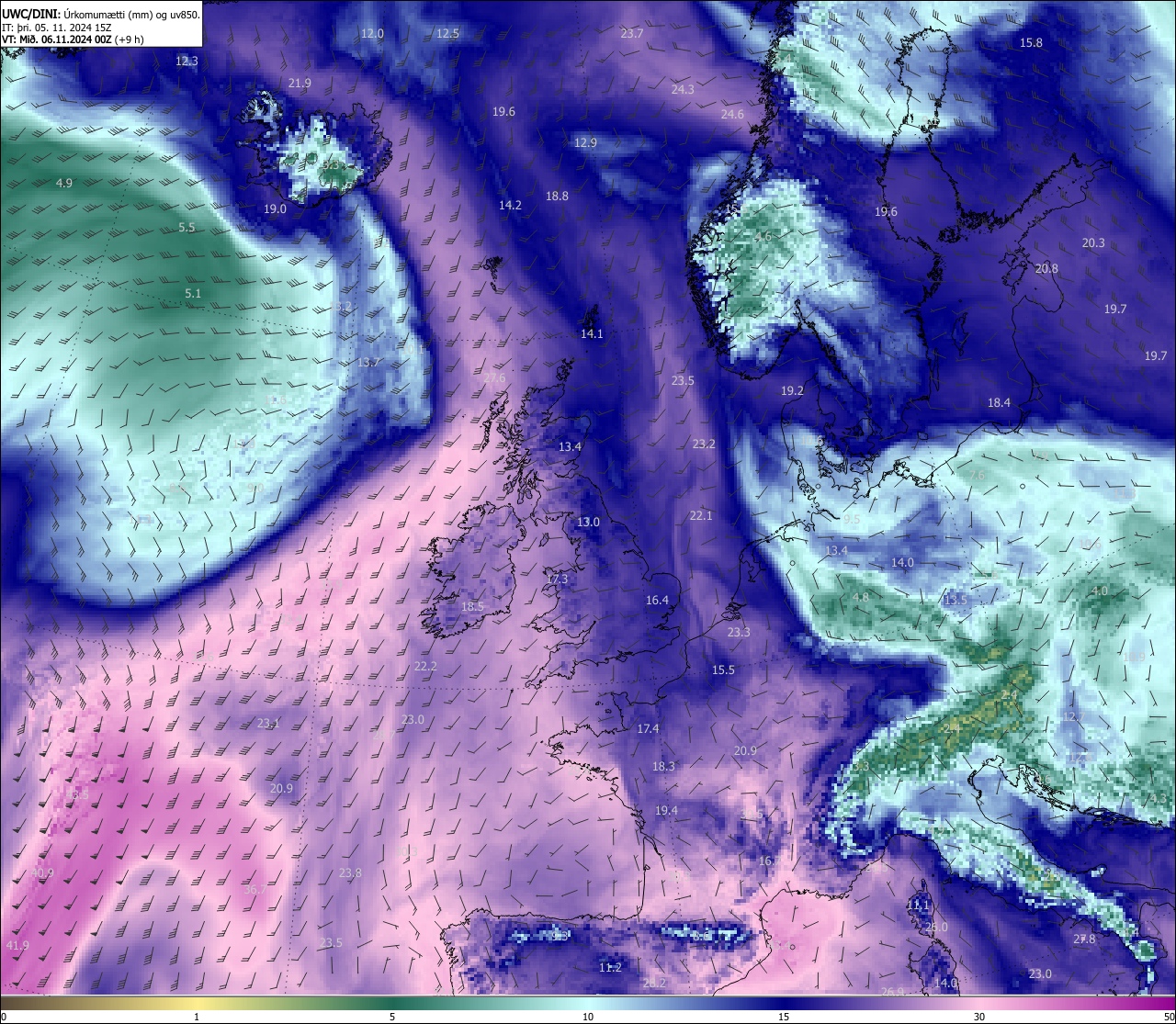Click the 27.8 value at lower right

coord(1084,939)
